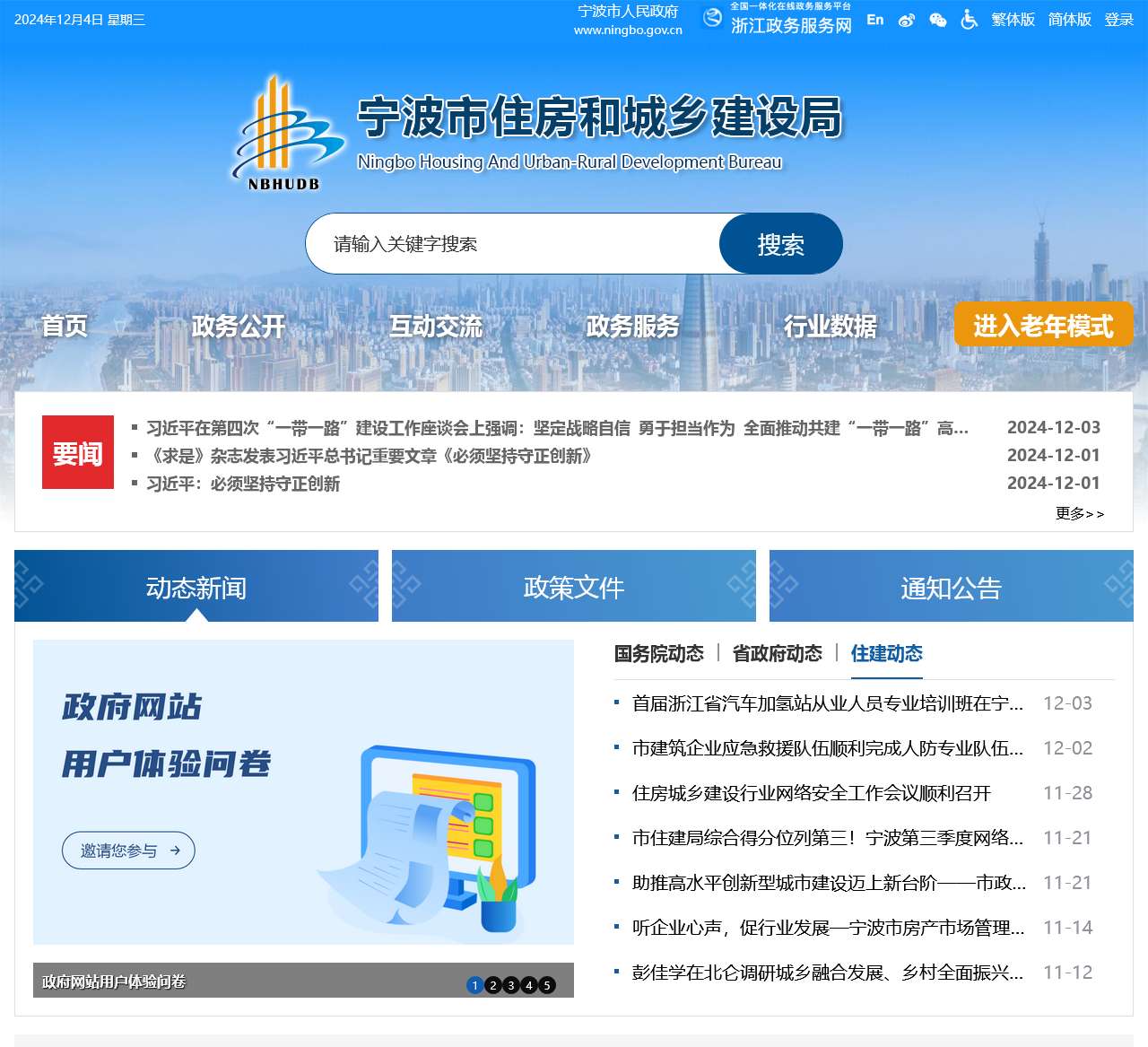Switch to 简体版 simplified Chinese
The width and height of the screenshot is (1148, 1047).
1070,20
